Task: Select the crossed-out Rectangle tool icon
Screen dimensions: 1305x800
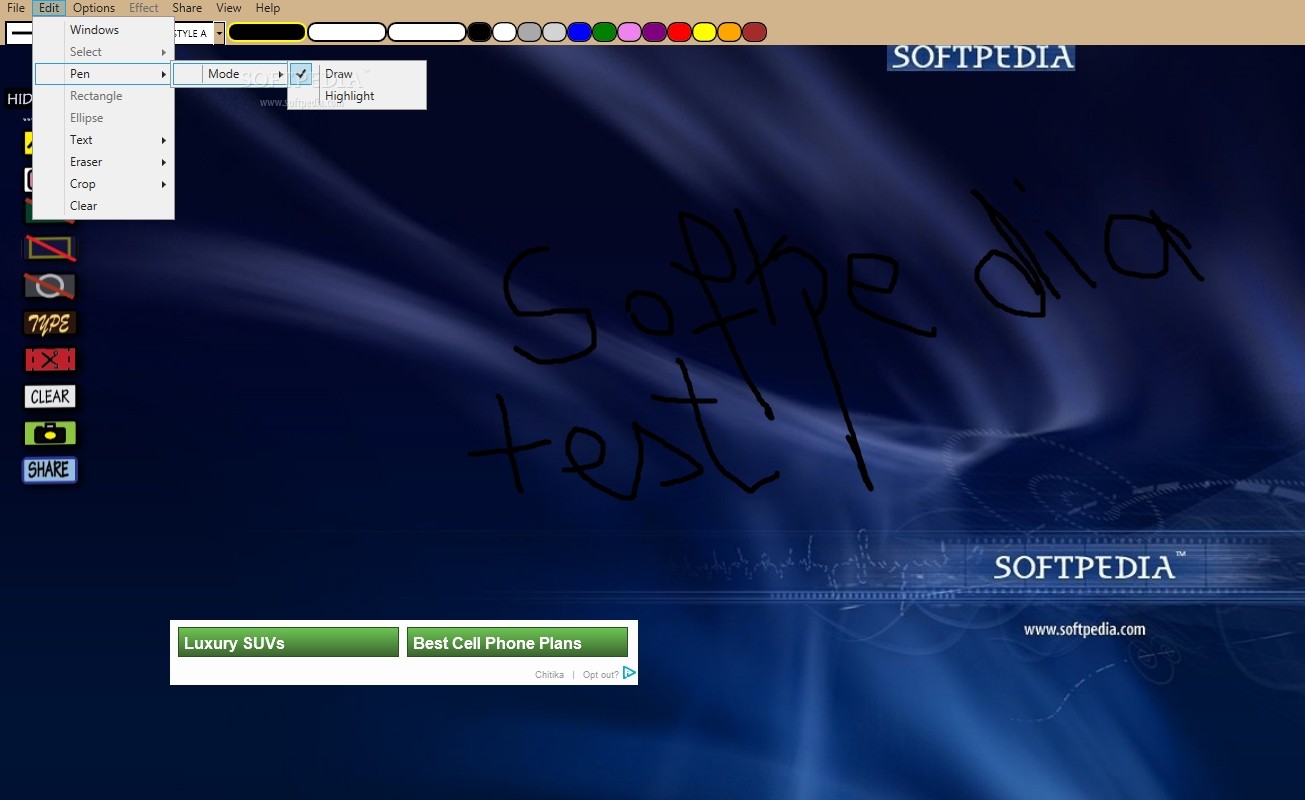Action: [x=50, y=248]
